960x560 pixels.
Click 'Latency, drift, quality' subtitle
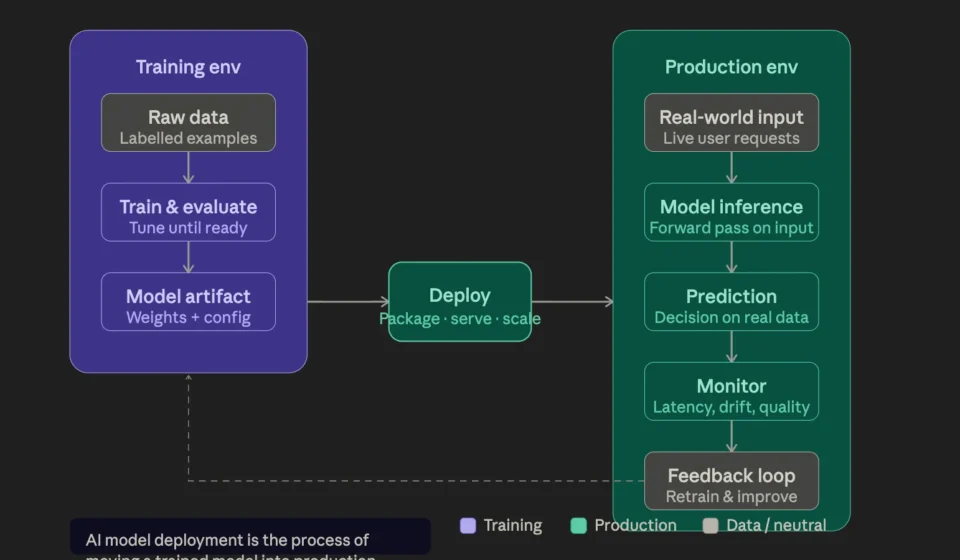tap(731, 407)
